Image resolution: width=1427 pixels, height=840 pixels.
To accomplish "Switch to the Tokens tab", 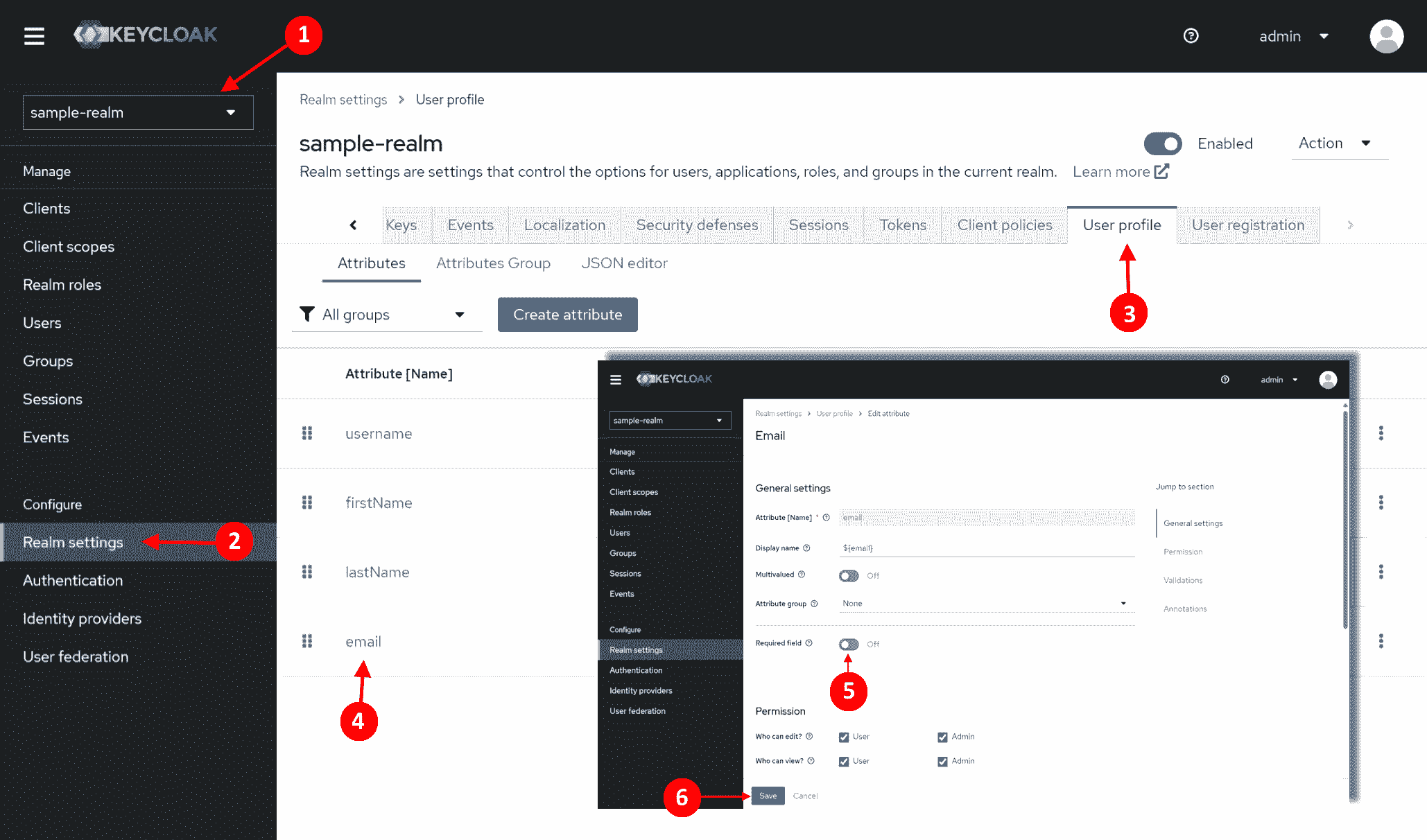I will pos(902,225).
